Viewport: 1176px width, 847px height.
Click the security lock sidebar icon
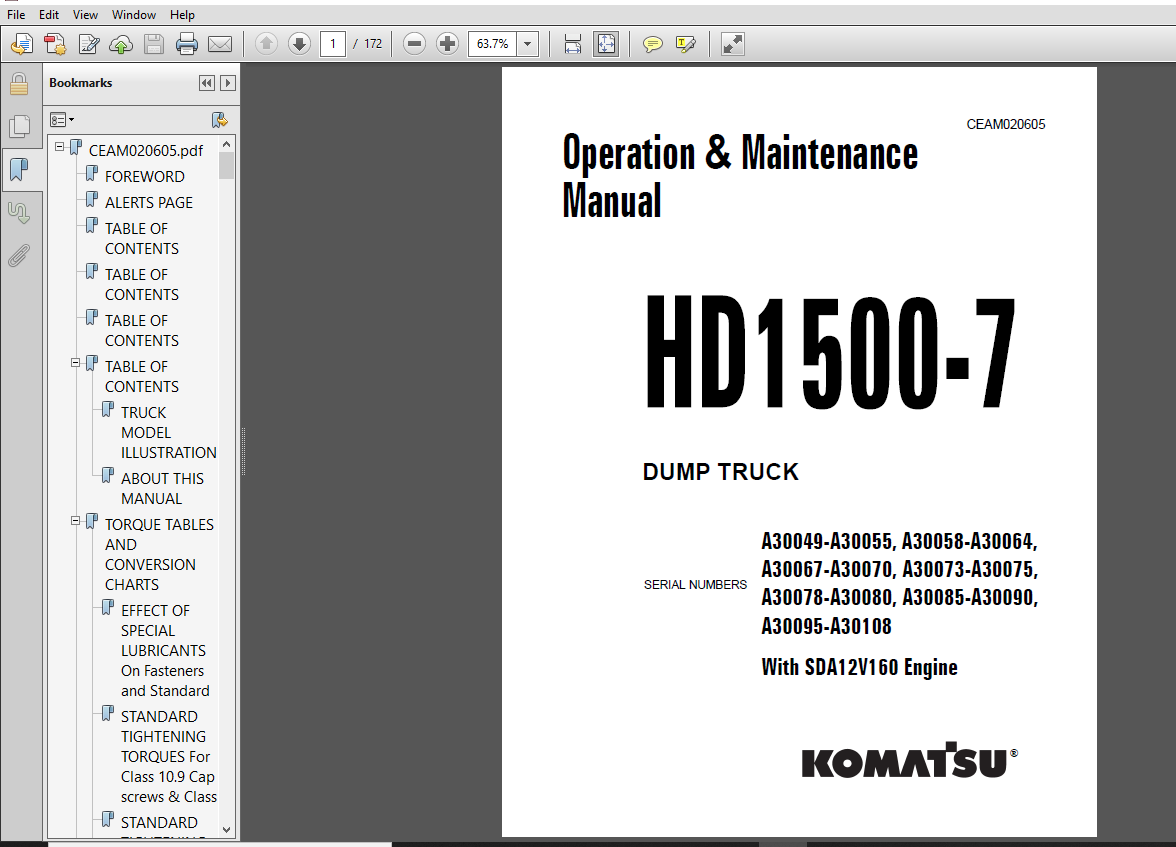19,84
